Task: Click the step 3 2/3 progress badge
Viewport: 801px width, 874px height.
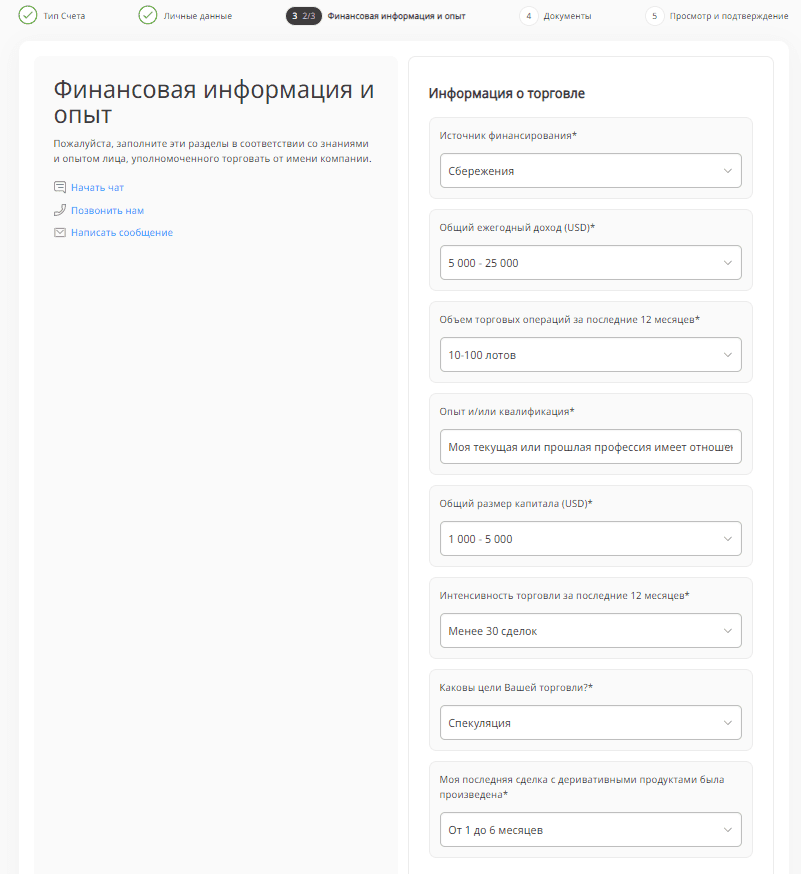Action: coord(304,16)
